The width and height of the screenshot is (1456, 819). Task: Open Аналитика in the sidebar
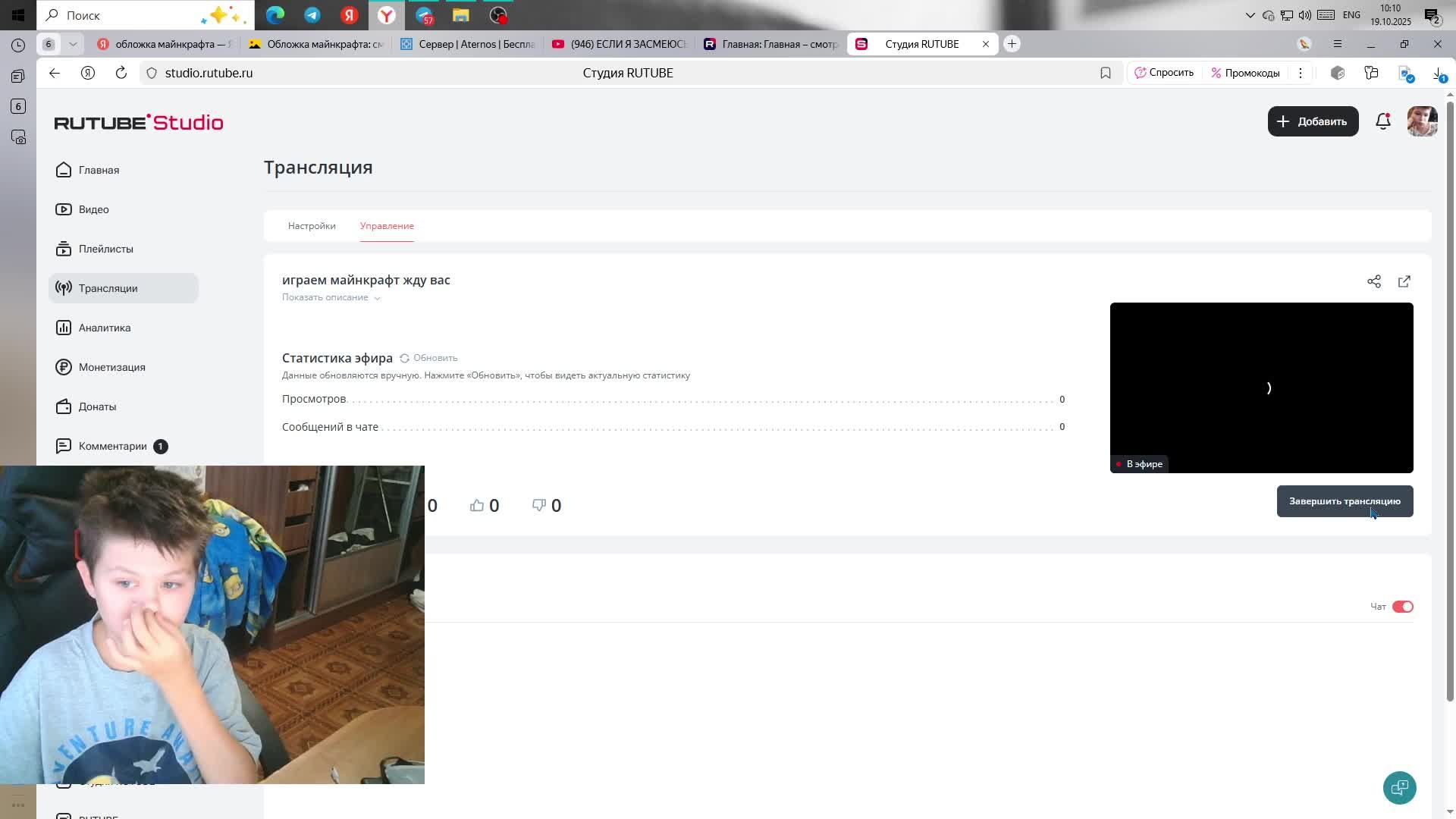(105, 328)
